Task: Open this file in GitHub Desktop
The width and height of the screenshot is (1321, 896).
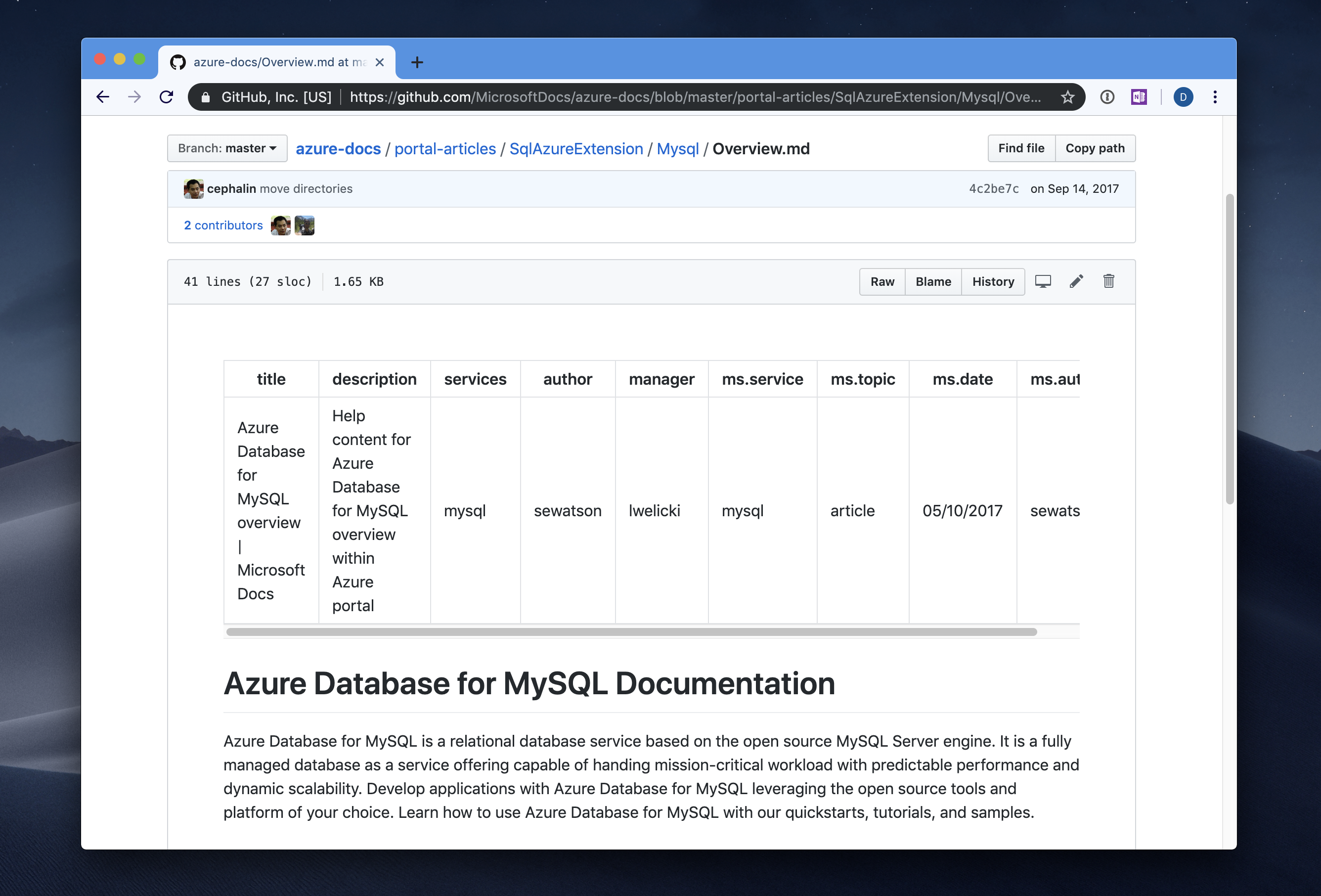Action: coord(1043,281)
